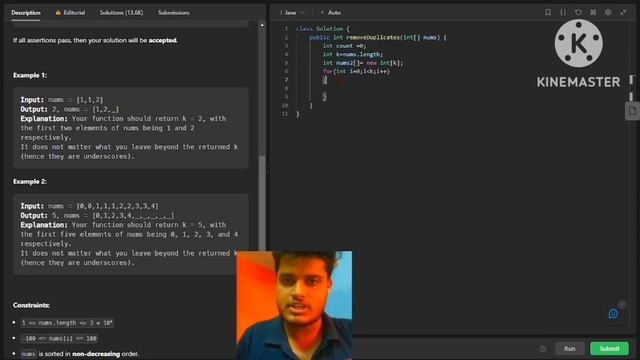Click Example 2 output '[0,1,2,3,4,_,_,_,_,_]'
The height and width of the screenshot is (360, 640).
coord(133,216)
